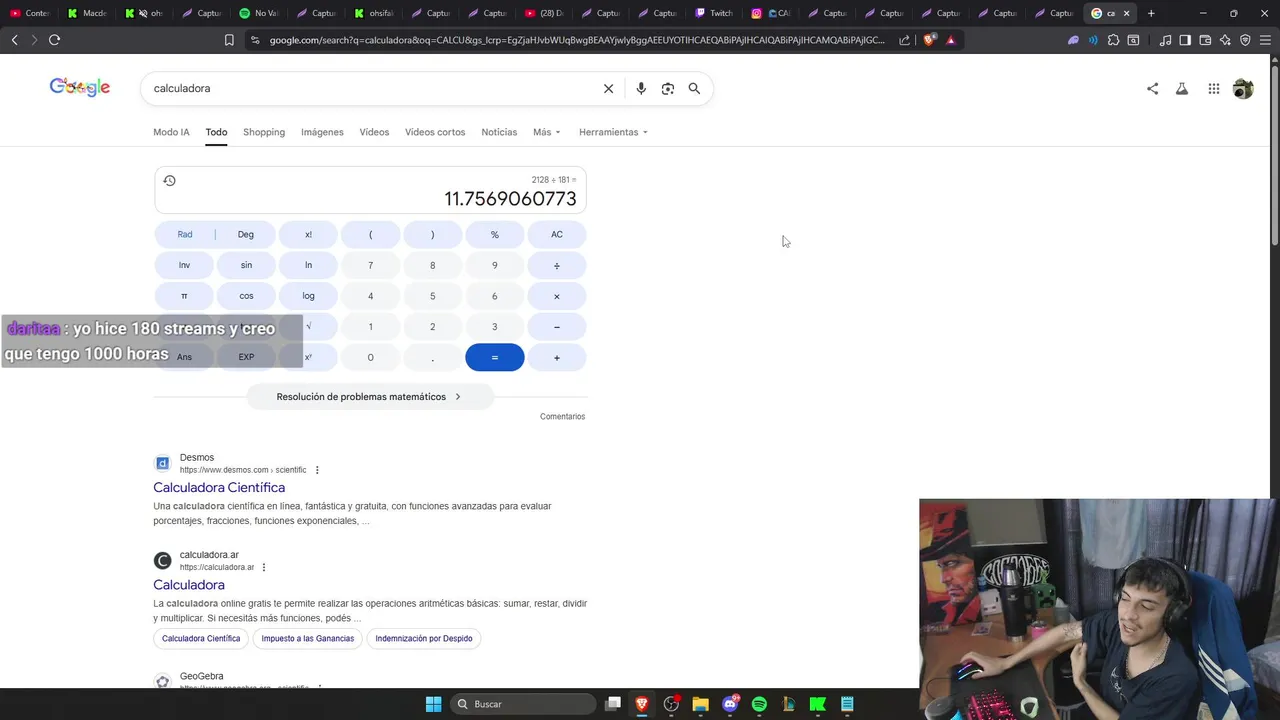
Task: Select the Videos tab
Action: 374,132
